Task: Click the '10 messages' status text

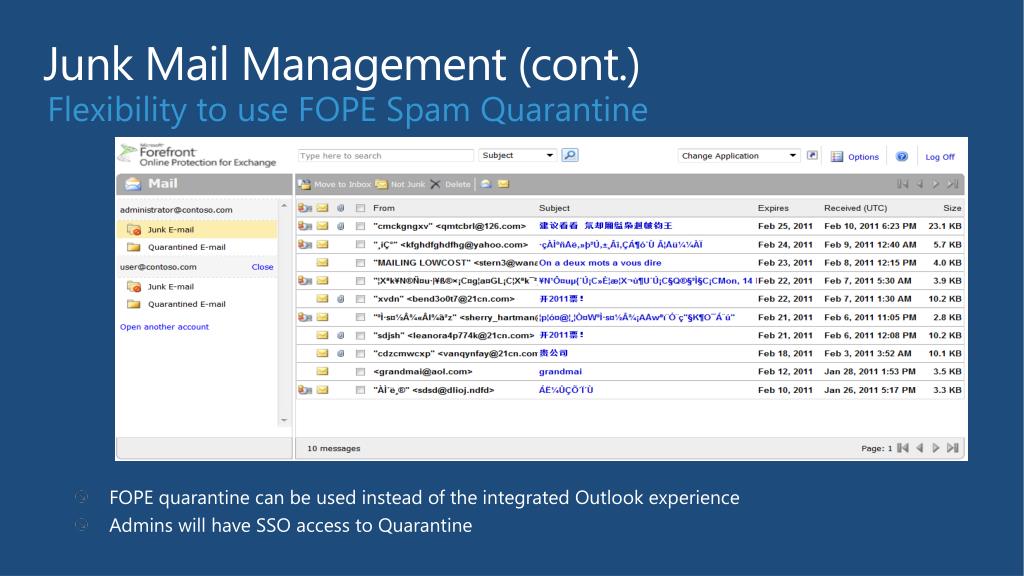Action: point(334,449)
